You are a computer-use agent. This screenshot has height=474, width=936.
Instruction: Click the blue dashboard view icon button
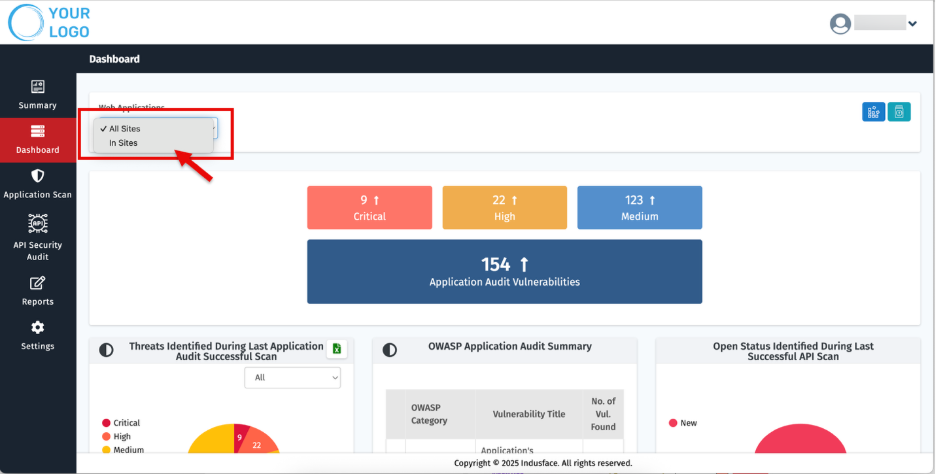(x=873, y=112)
